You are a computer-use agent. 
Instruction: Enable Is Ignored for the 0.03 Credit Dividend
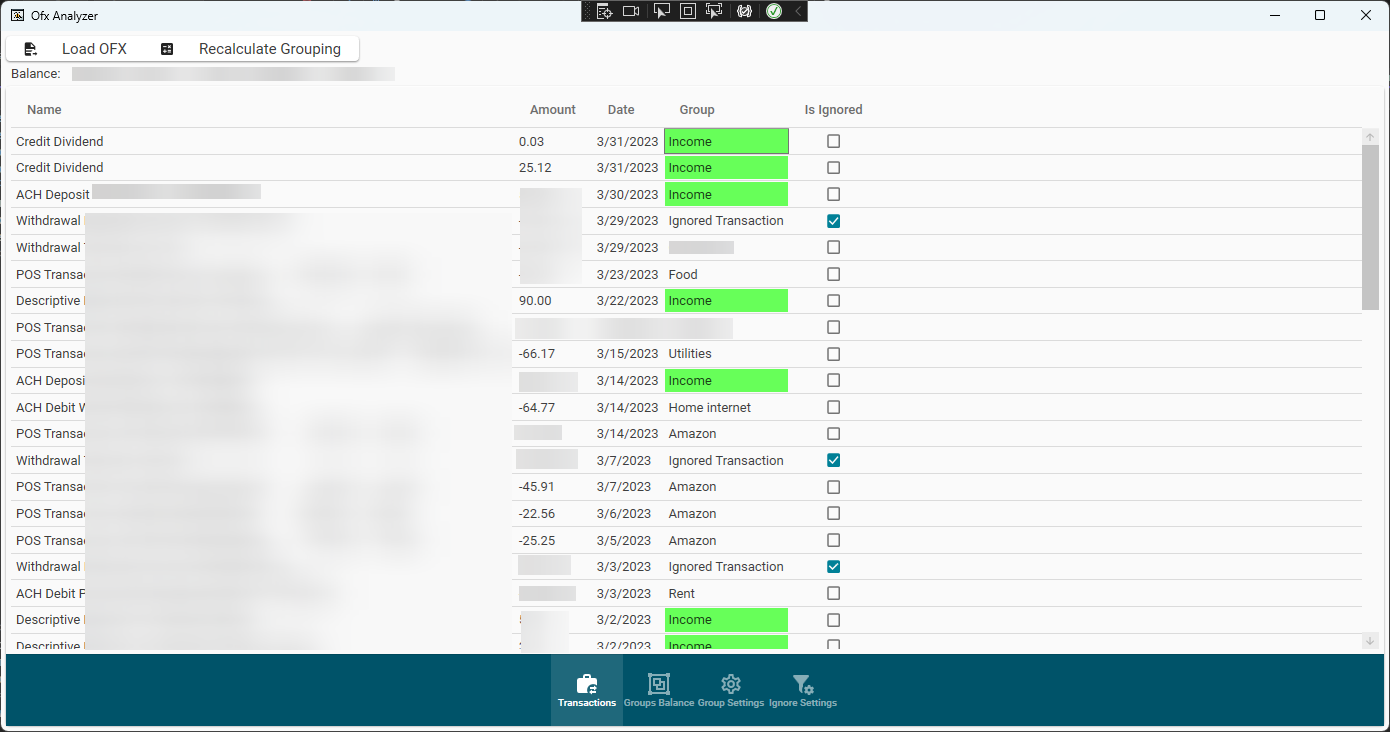click(833, 141)
